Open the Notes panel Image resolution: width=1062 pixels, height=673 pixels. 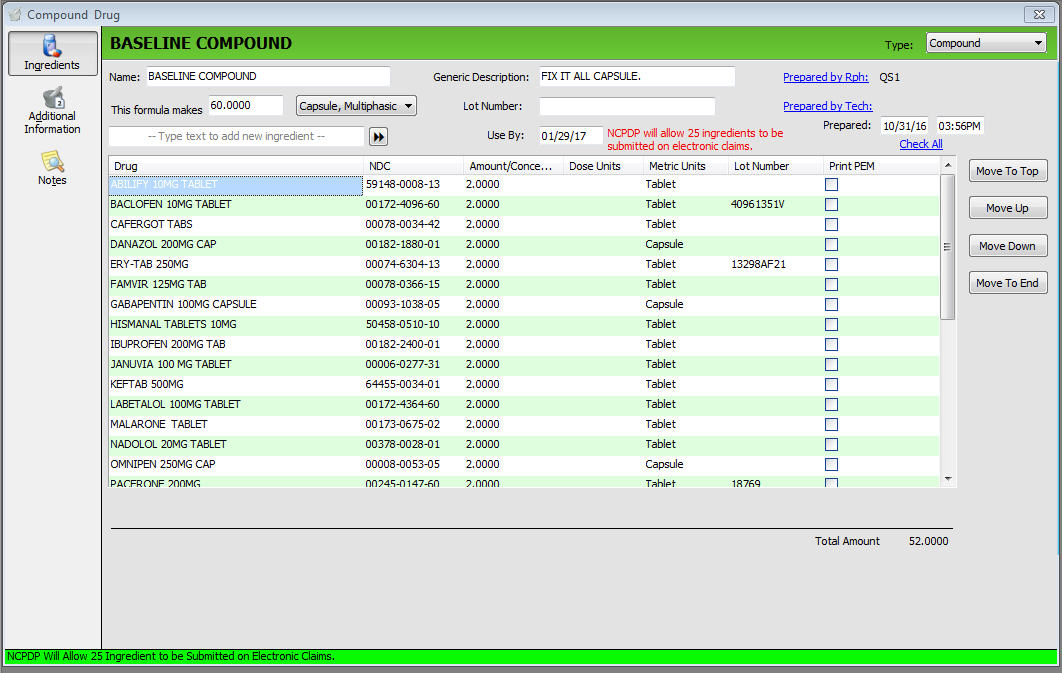(52, 168)
